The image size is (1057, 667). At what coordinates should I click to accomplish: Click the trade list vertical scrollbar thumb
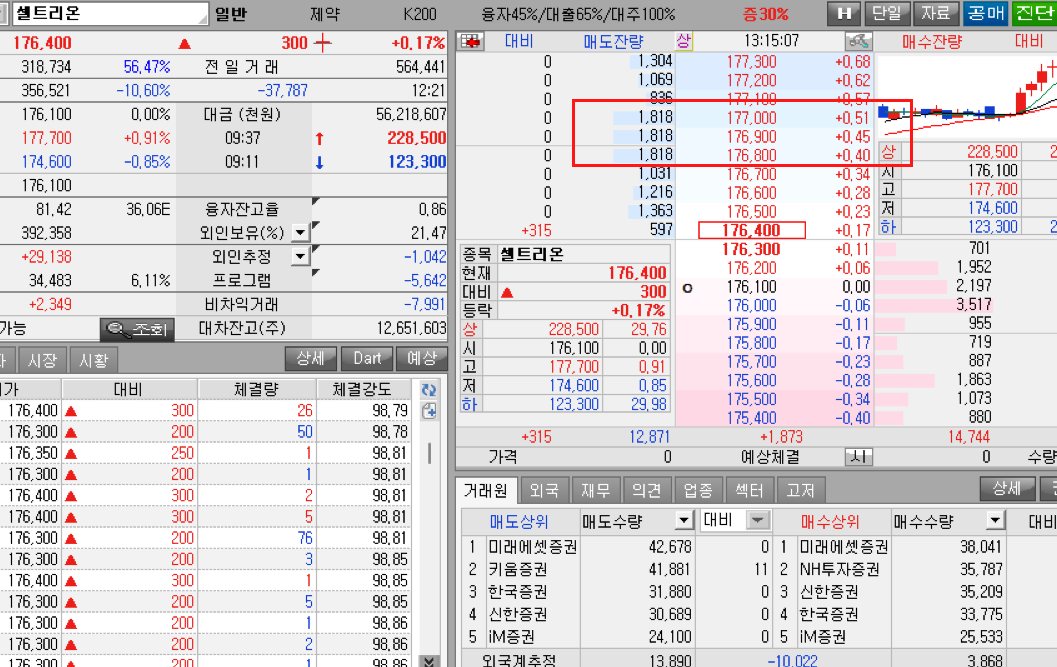[429, 453]
